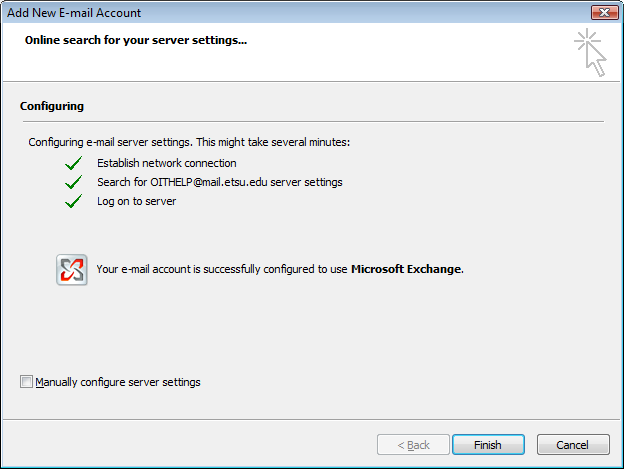Screen dimensions: 624x469
Task: Select the Establish network connection step text
Action: point(167,163)
